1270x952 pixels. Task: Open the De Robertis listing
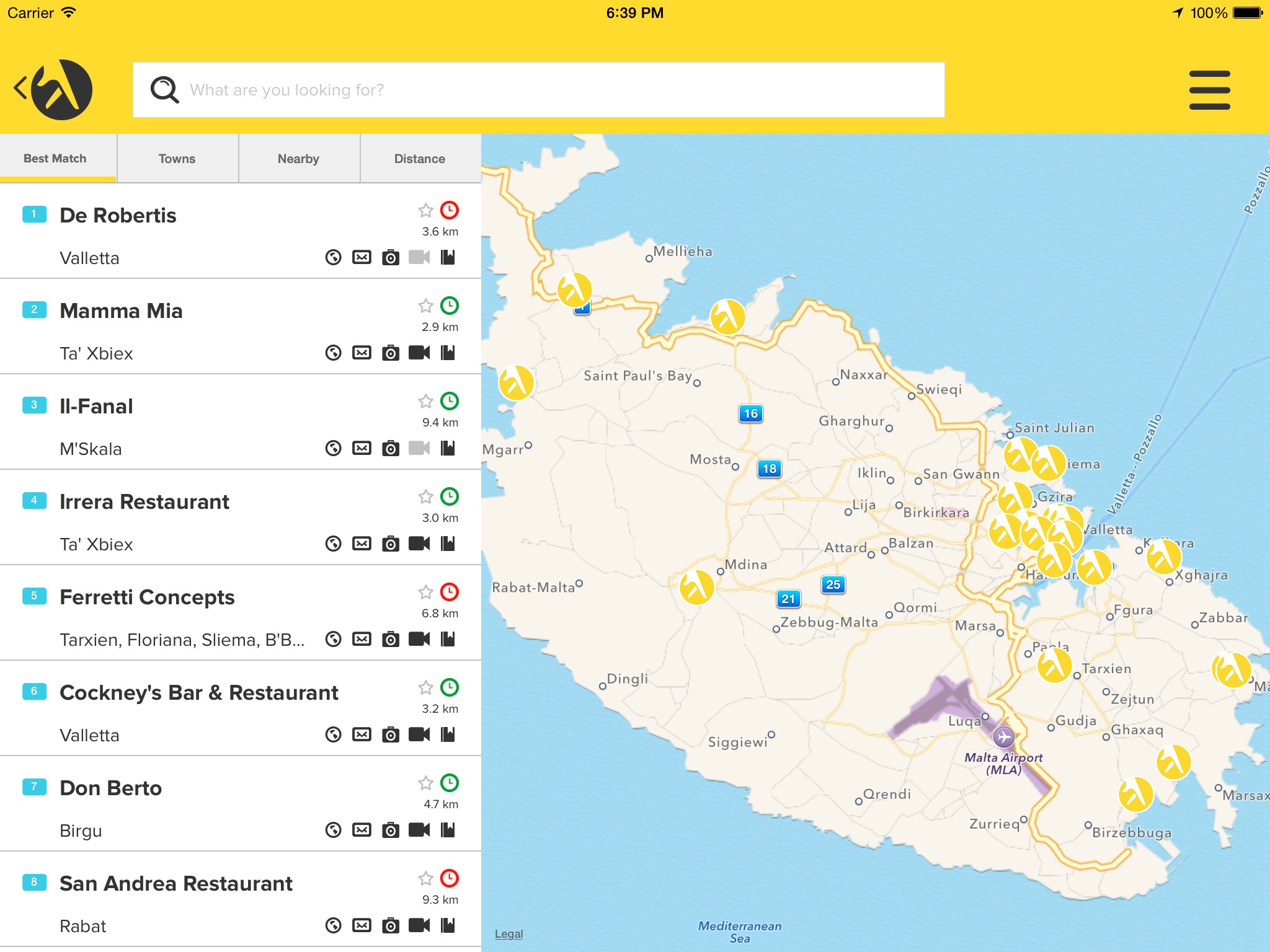pyautogui.click(x=241, y=231)
